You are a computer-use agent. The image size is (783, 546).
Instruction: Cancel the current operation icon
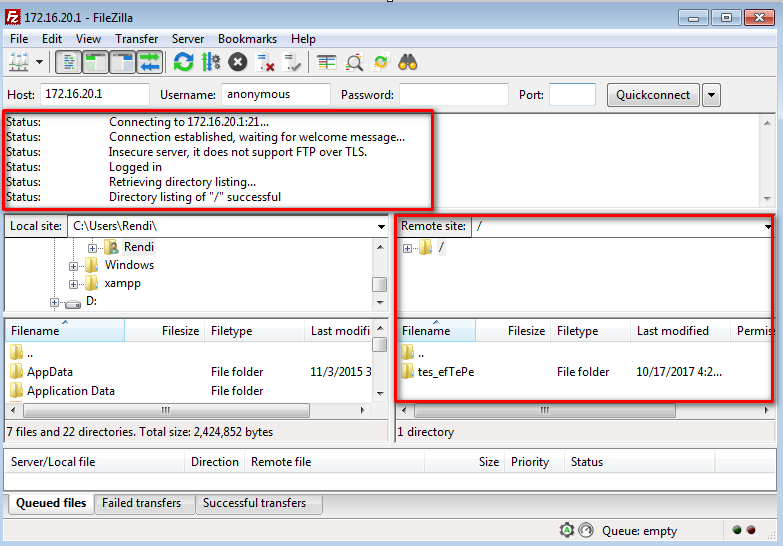(238, 62)
